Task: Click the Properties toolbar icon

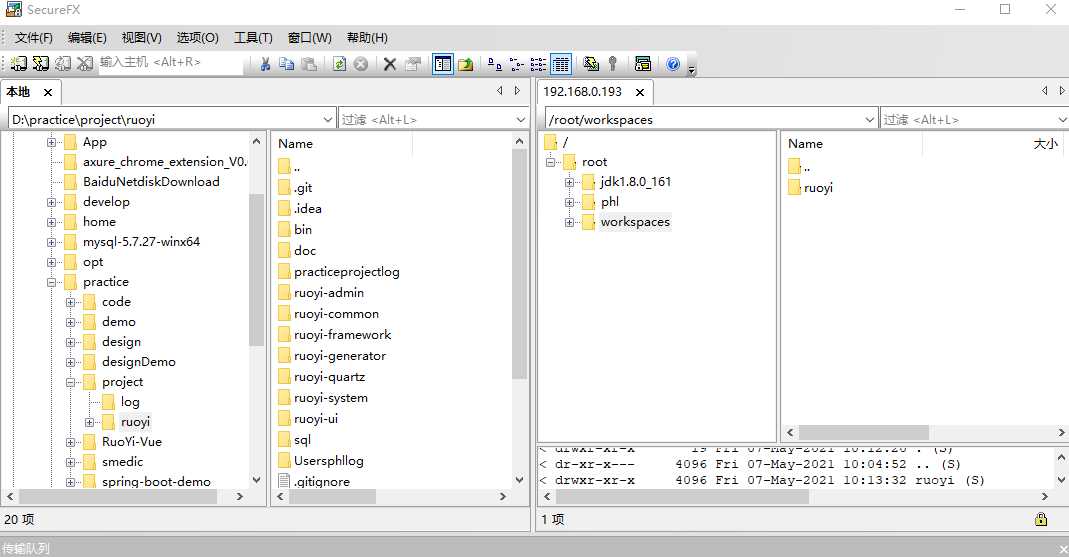Action: 412,64
